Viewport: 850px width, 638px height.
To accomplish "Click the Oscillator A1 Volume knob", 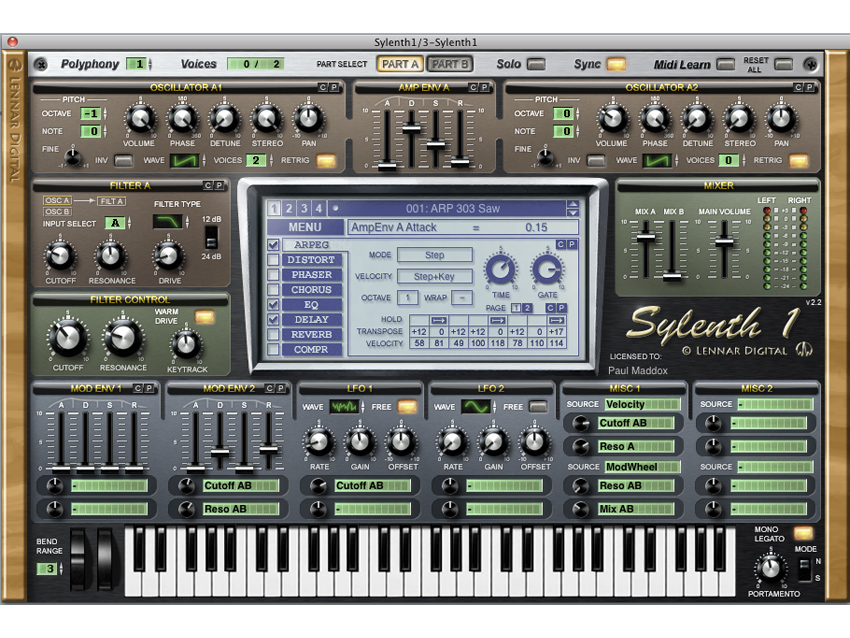I will (140, 119).
